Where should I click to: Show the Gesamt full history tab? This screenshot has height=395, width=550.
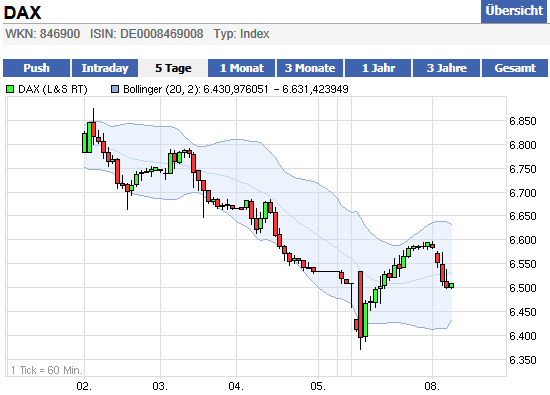[515, 68]
